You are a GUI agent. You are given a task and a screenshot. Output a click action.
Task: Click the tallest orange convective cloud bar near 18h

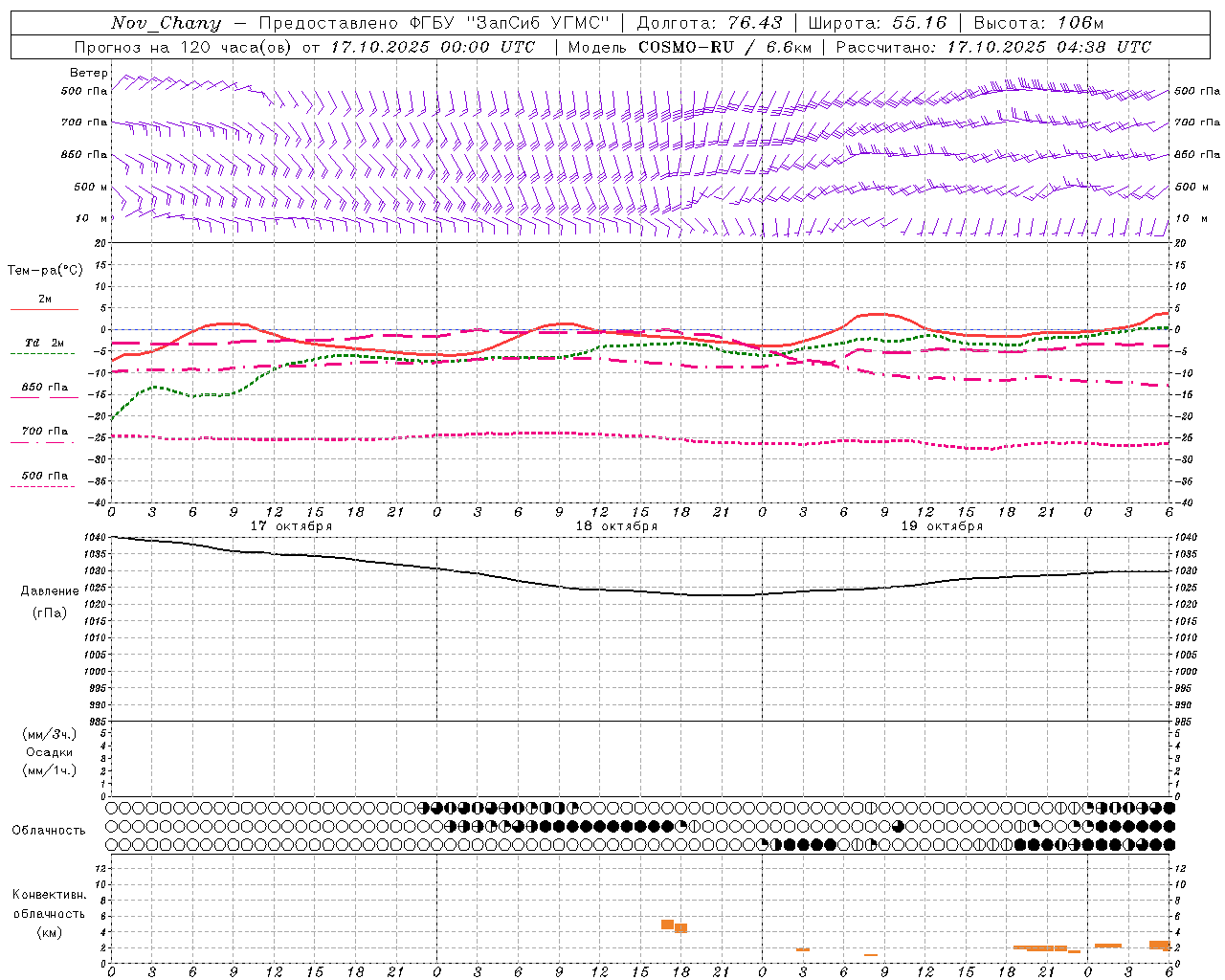pos(667,924)
